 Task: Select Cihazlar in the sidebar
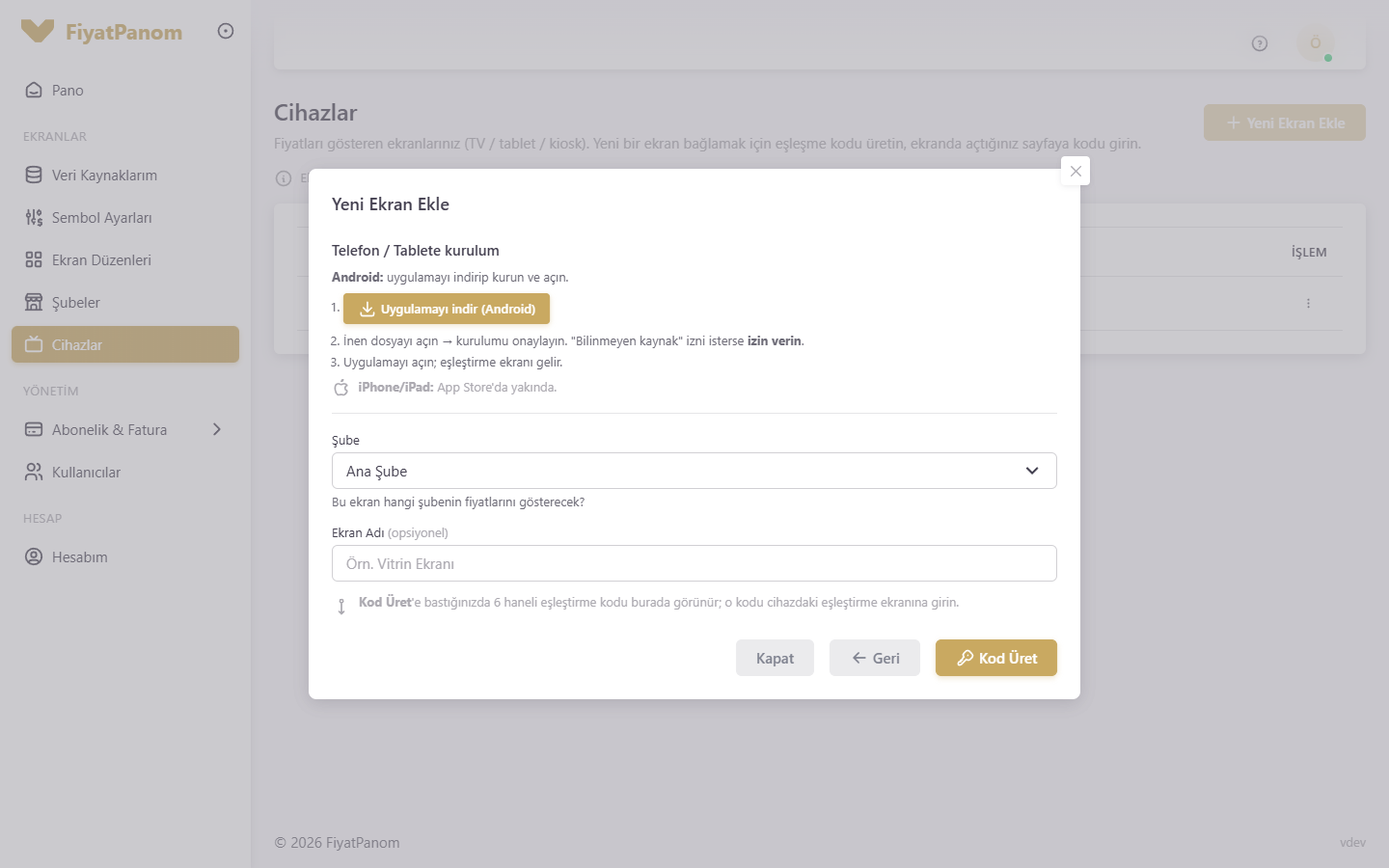pos(125,344)
